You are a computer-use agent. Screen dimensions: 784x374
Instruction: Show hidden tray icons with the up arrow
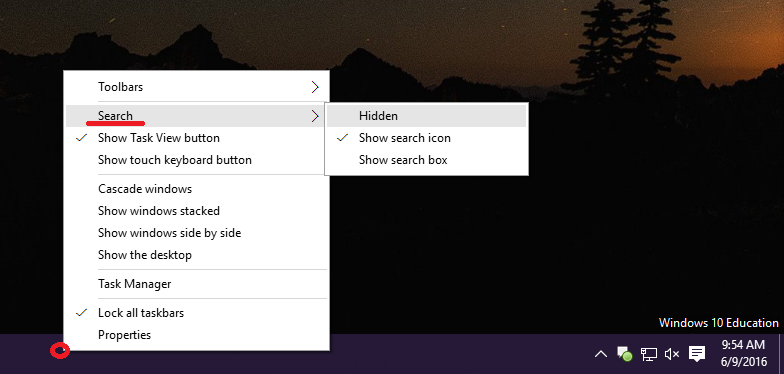click(600, 354)
